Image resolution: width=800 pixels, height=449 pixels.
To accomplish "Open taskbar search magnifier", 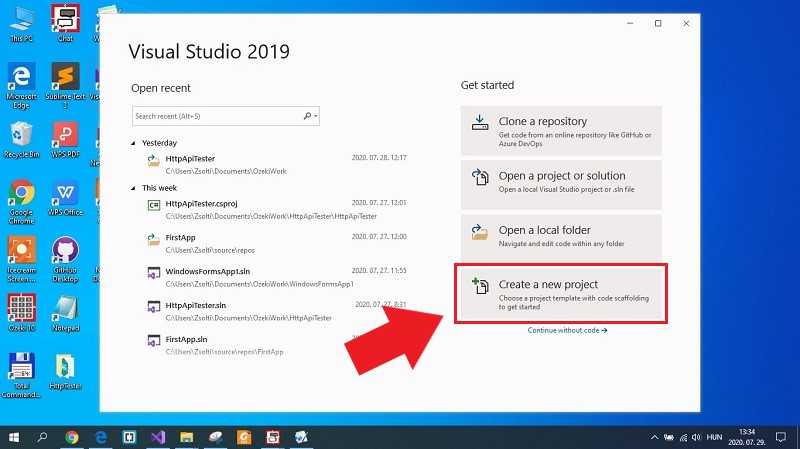I will point(42,437).
